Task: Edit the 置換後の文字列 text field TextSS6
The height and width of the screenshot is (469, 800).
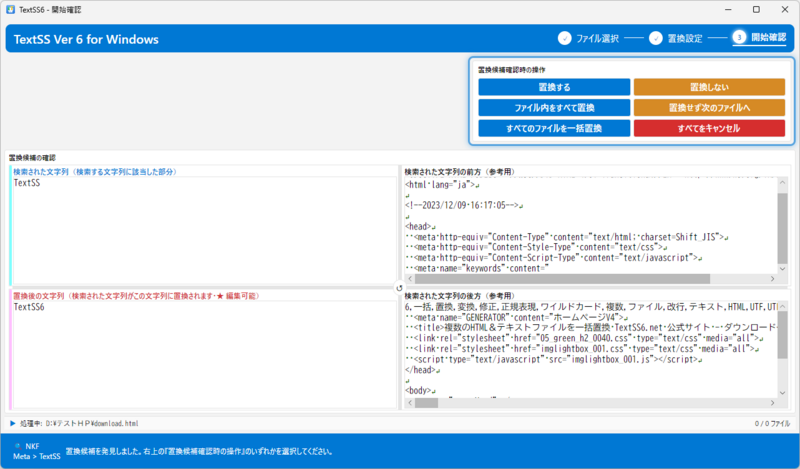Action: (x=205, y=355)
